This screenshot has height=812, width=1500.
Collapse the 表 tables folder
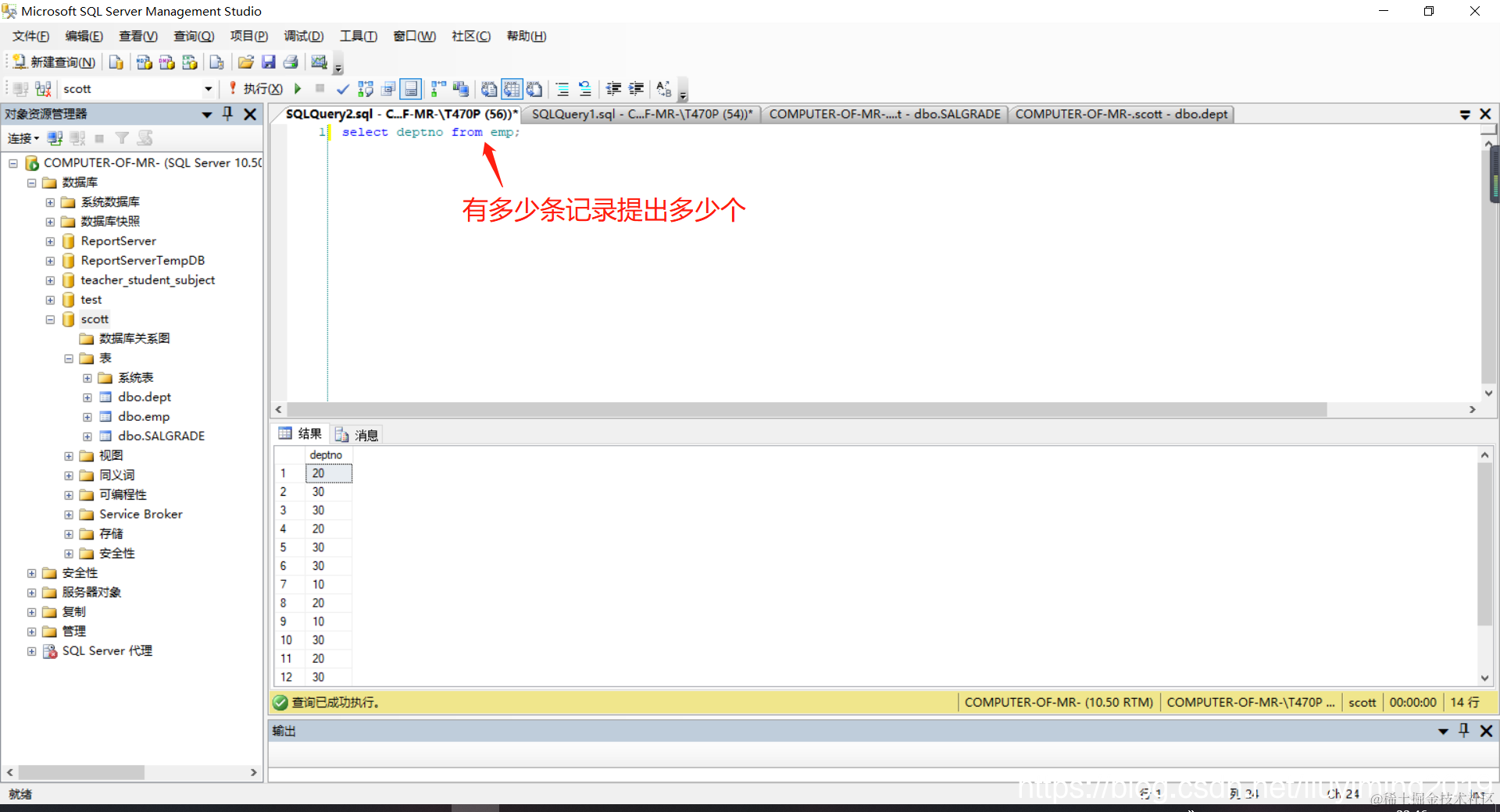click(69, 358)
